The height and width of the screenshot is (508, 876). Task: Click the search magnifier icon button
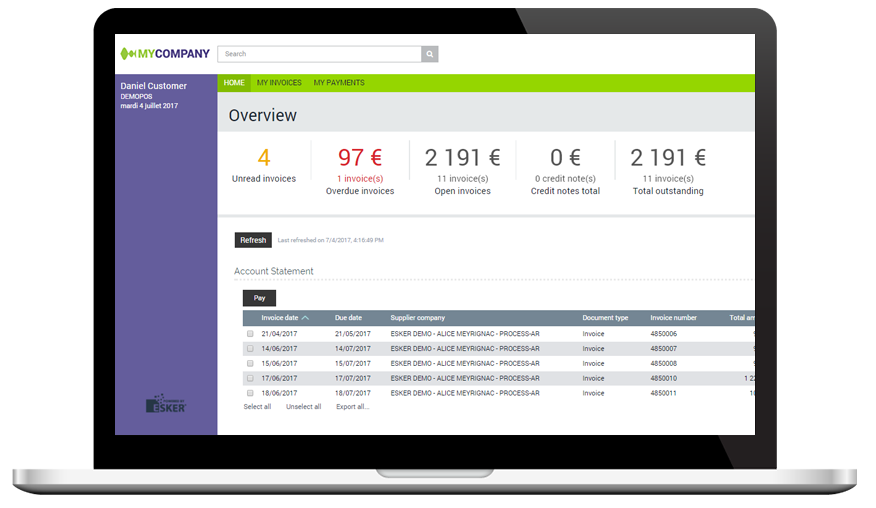[430, 54]
